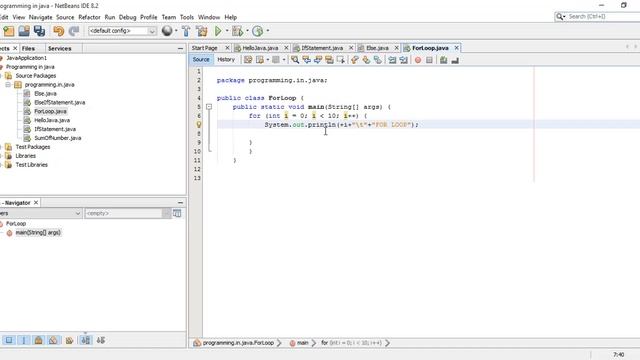
Task: Click the Profile Project clock icon
Action: 257,31
